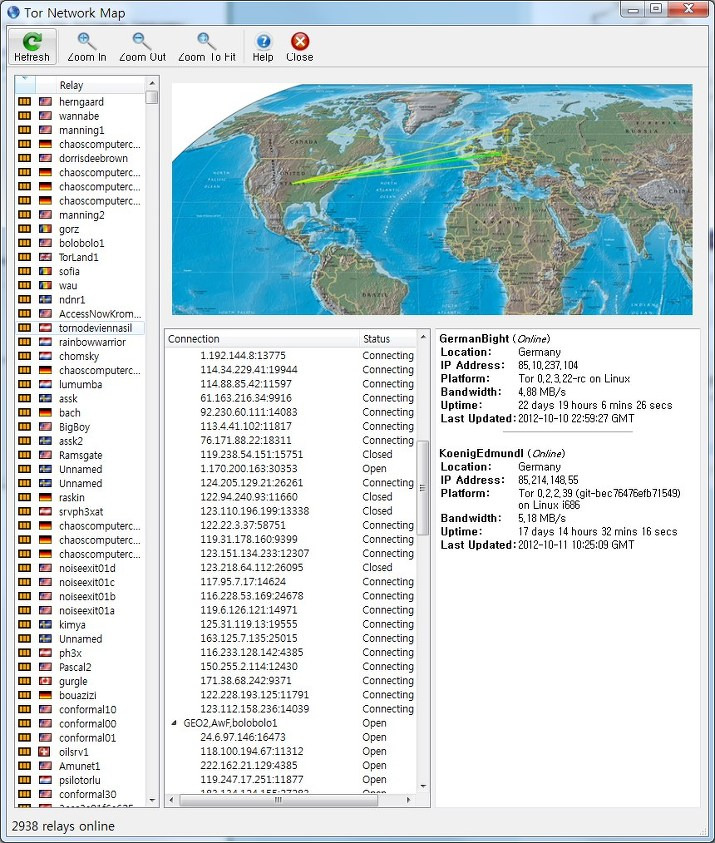Click the Zoom Out magnifier icon
Image resolution: width=715 pixels, height=843 pixels.
coord(142,41)
